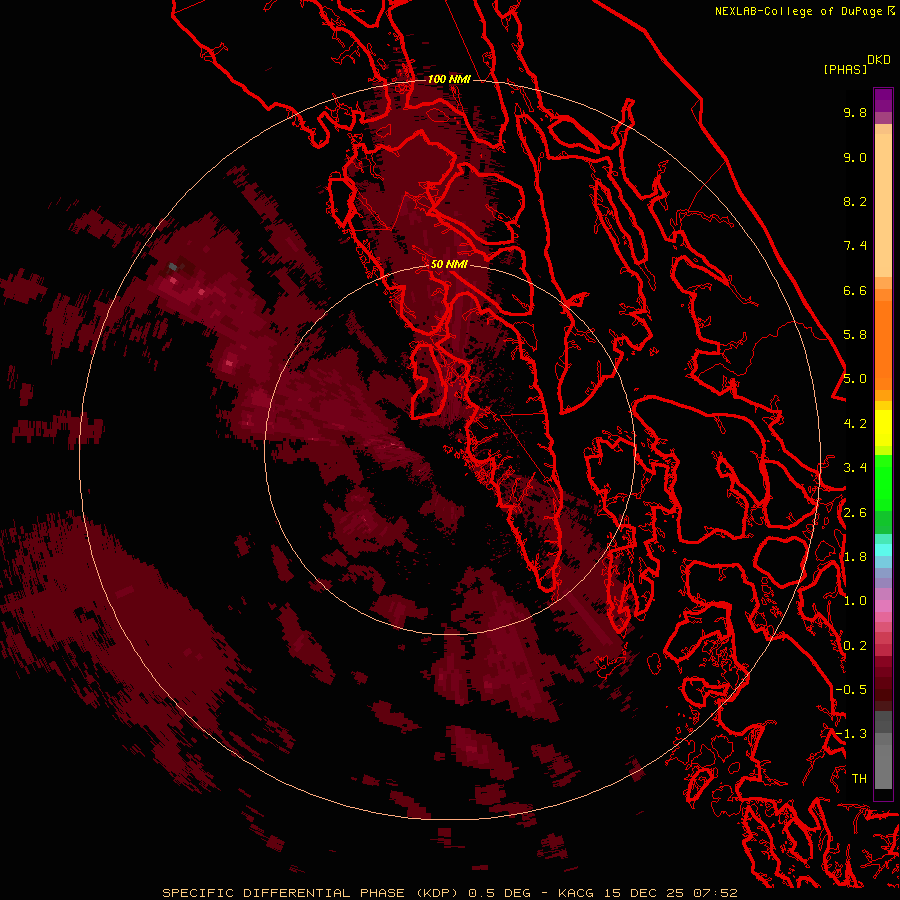Screen dimensions: 900x900
Task: Click the 50 NMI range ring label
Action: (x=449, y=264)
